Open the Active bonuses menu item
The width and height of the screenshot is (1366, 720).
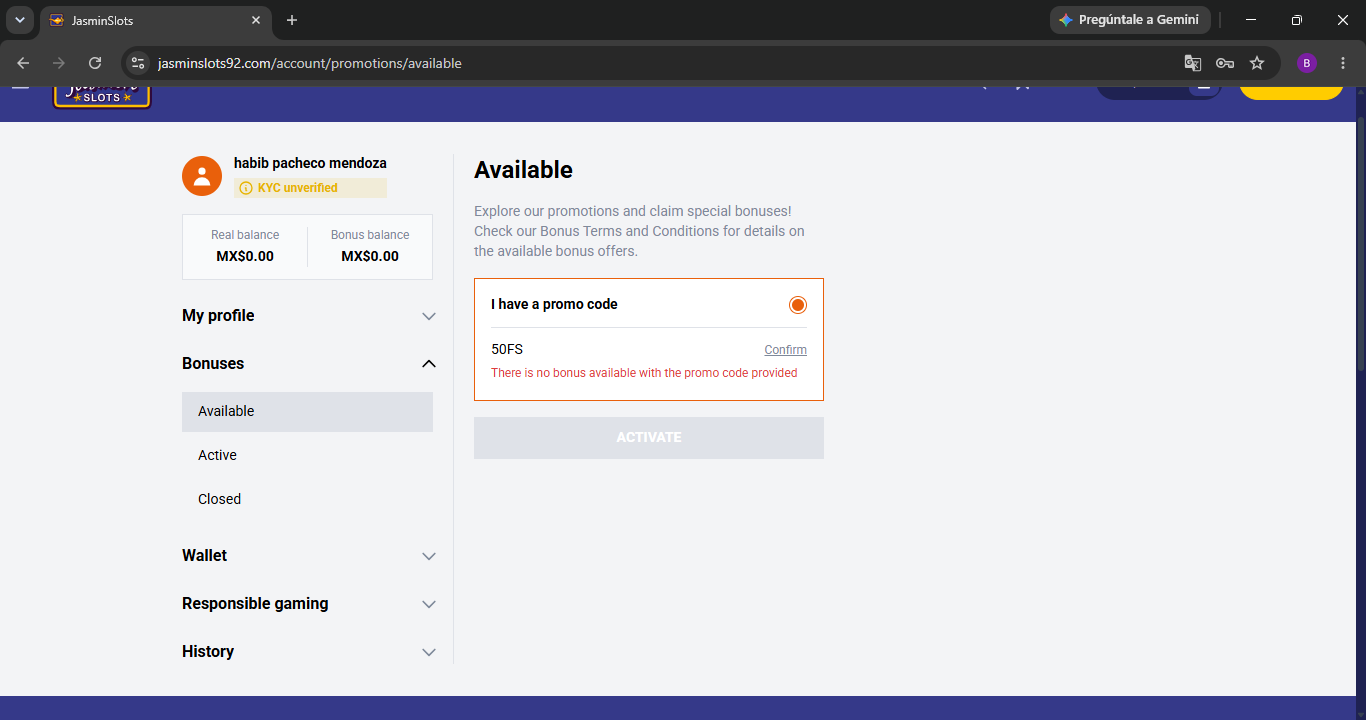[x=307, y=455]
